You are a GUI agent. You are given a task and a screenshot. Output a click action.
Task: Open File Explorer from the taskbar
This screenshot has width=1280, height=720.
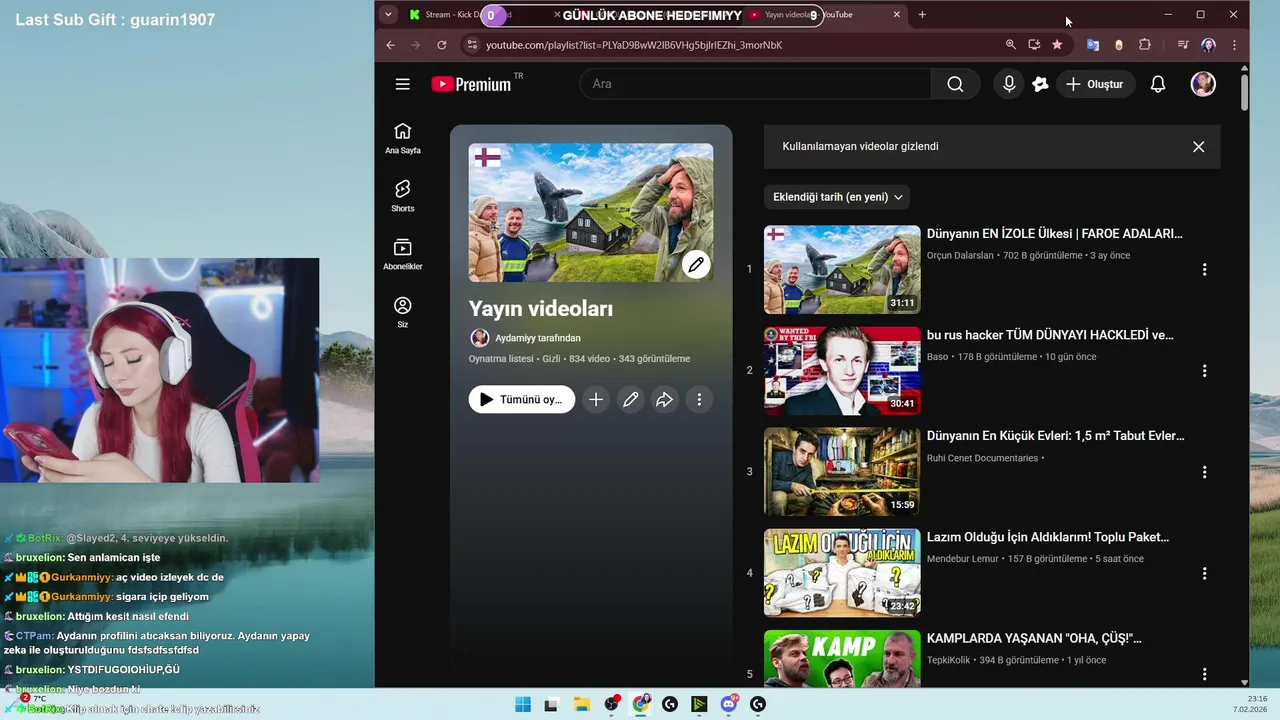click(x=582, y=705)
